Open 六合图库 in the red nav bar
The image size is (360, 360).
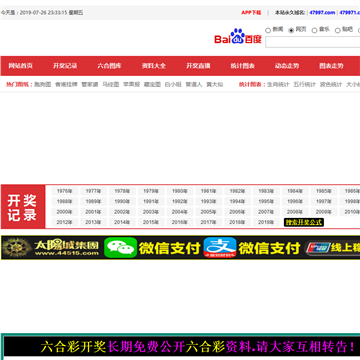tap(109, 66)
